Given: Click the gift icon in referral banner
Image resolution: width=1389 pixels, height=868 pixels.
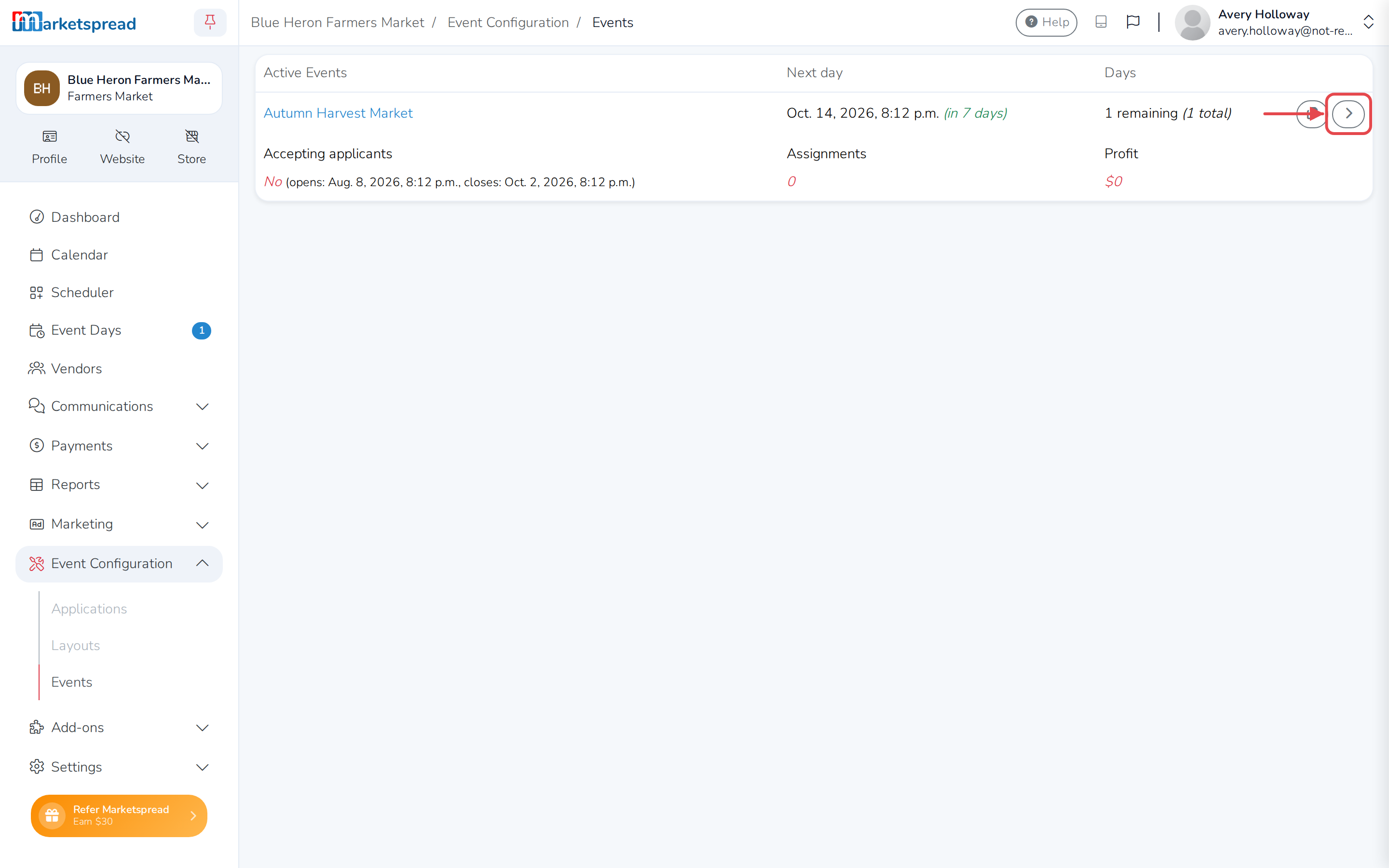Looking at the screenshot, I should coord(52,815).
